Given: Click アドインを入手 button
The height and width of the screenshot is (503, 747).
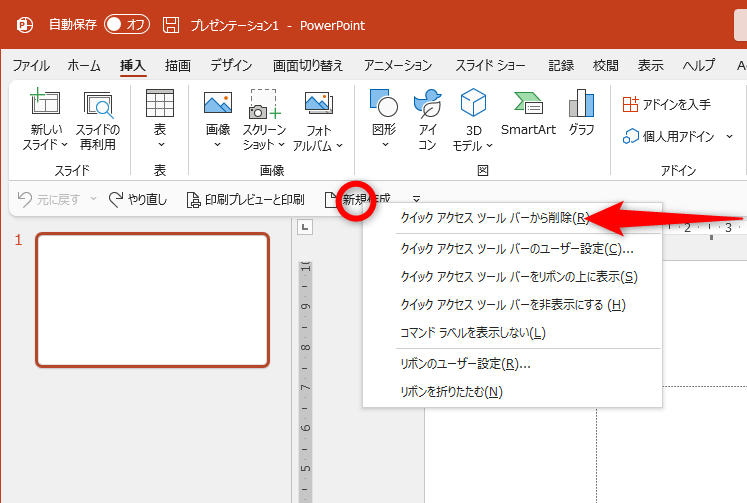Looking at the screenshot, I should tap(666, 104).
